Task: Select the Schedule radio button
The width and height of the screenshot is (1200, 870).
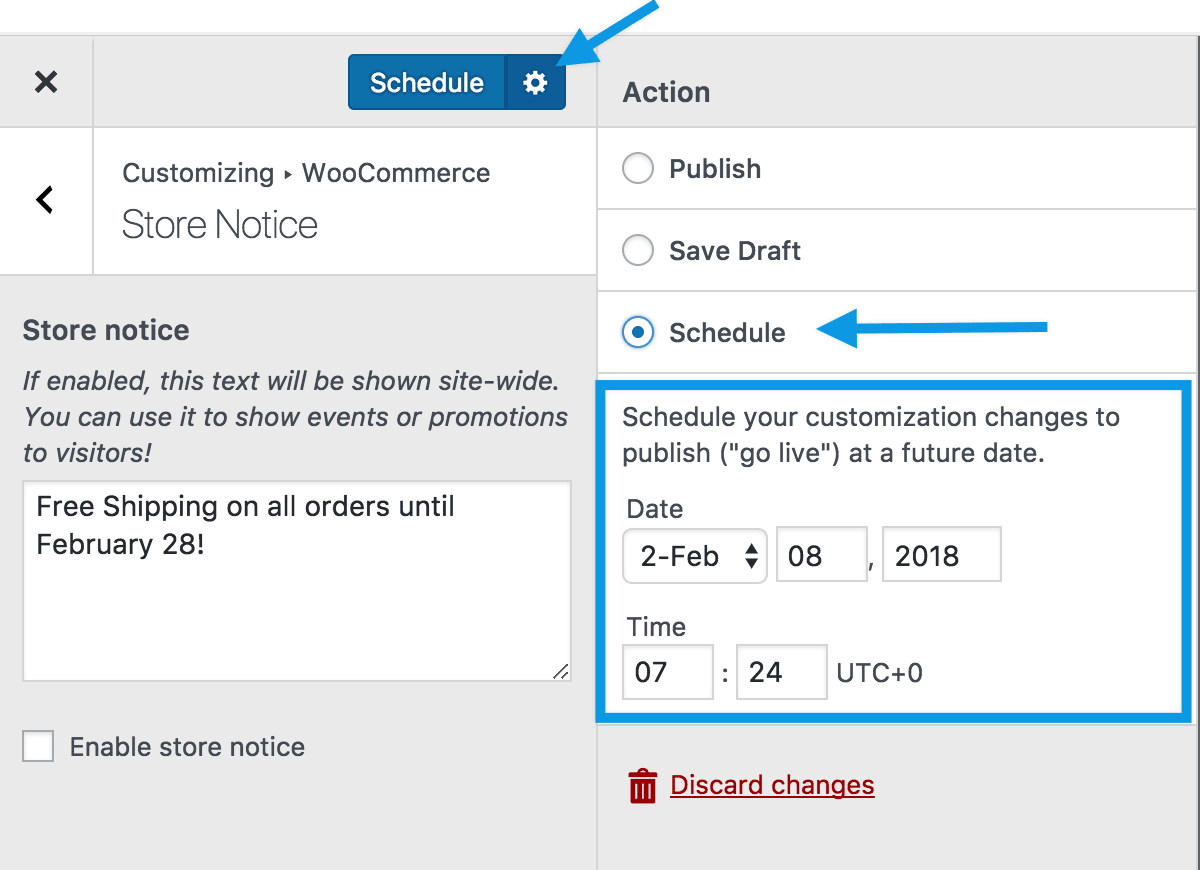Action: point(637,332)
